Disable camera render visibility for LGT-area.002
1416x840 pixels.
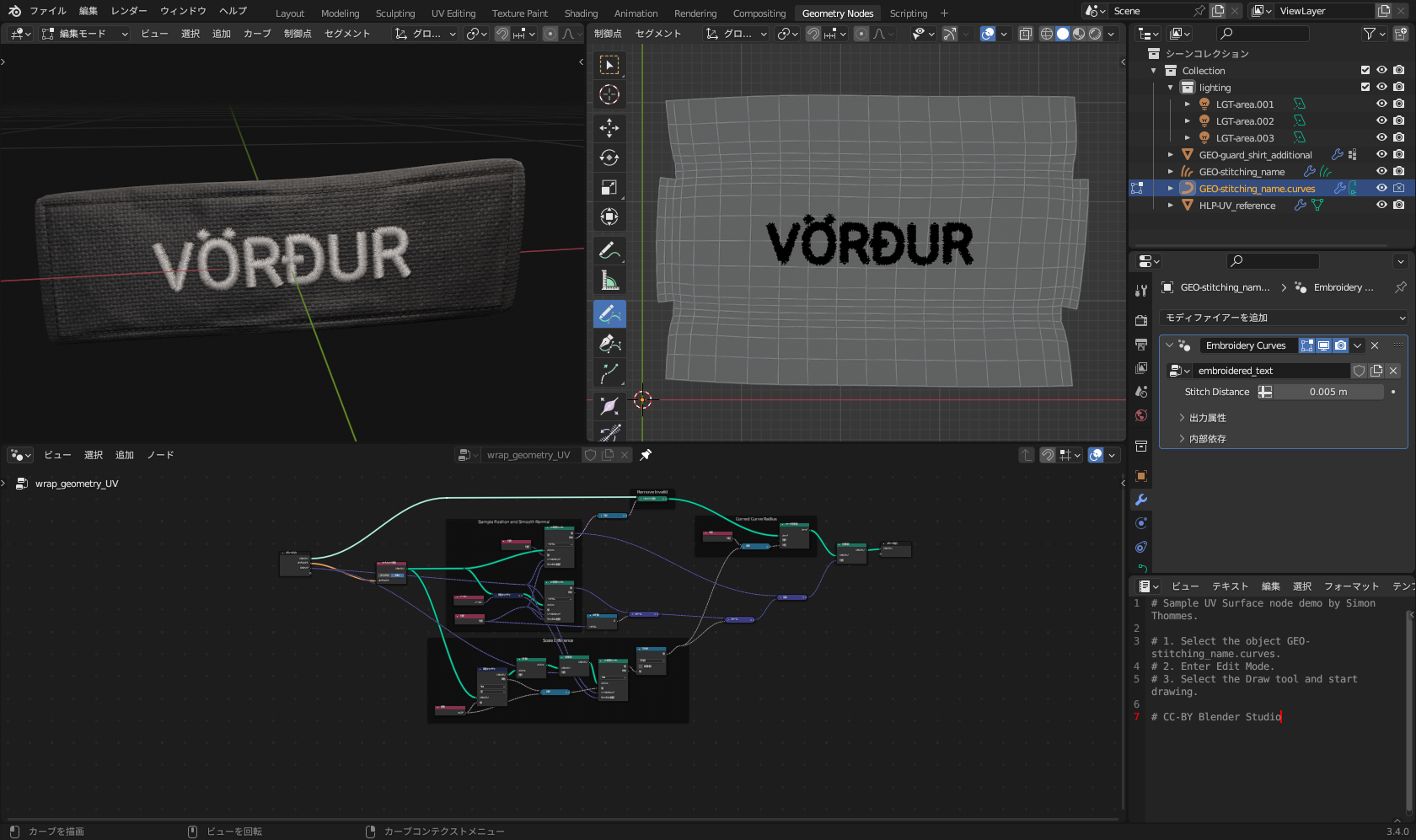point(1398,120)
